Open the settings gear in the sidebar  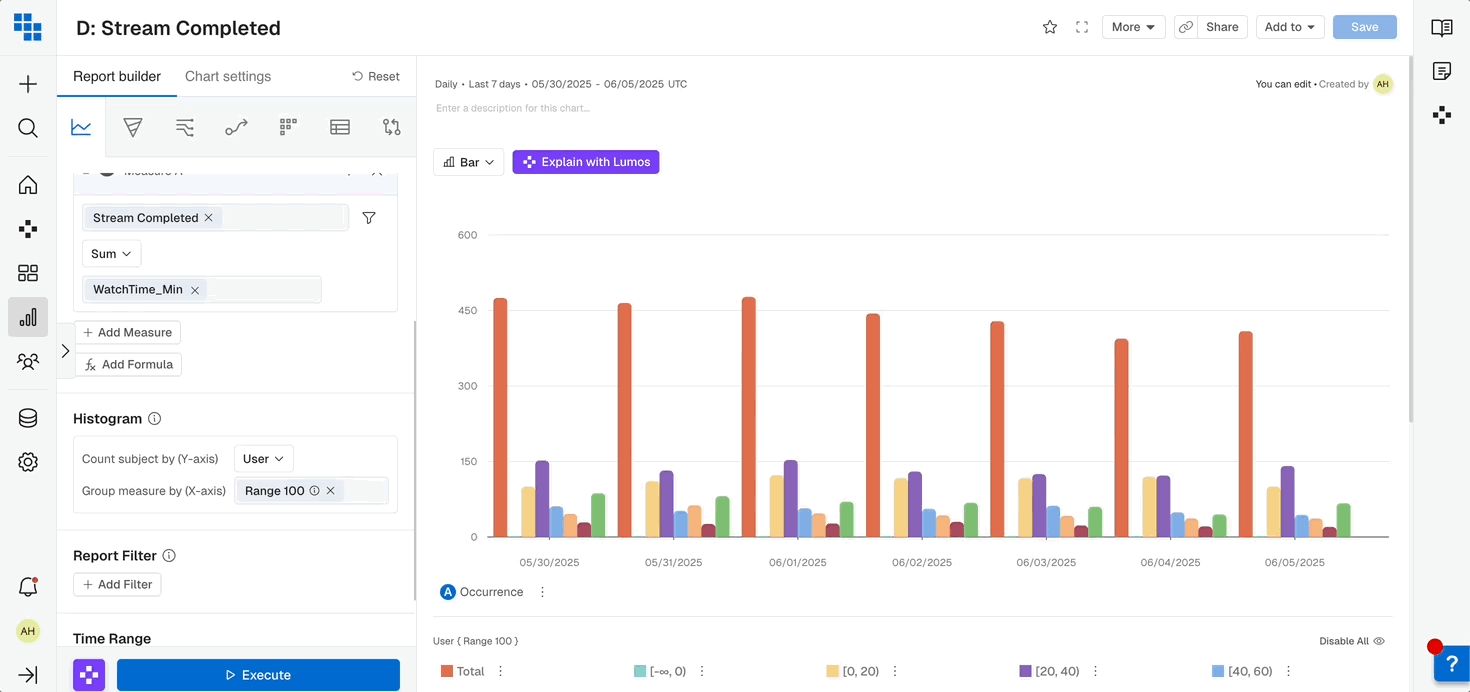[x=28, y=462]
